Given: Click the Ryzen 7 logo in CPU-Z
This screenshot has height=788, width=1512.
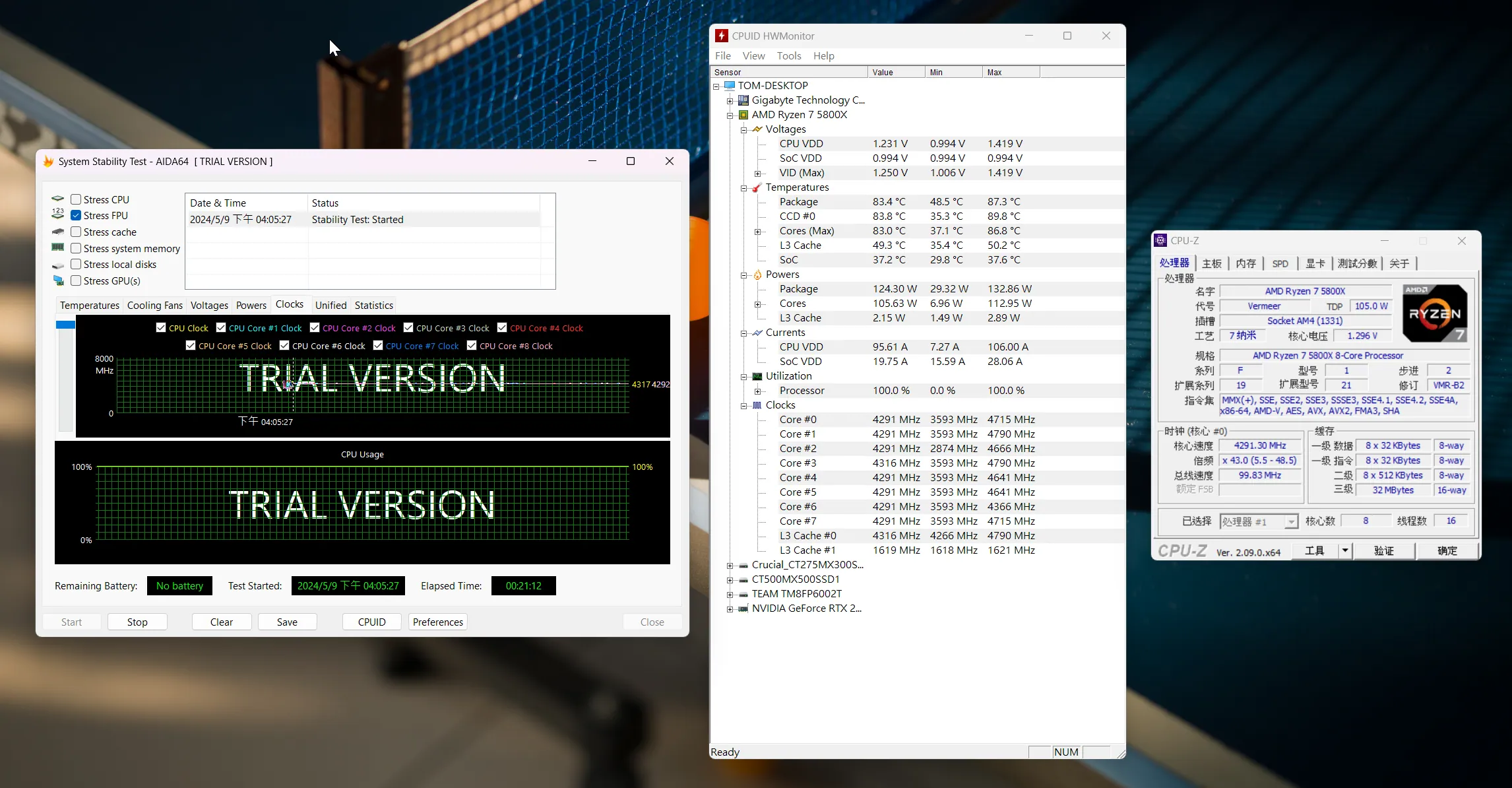Looking at the screenshot, I should point(1435,313).
